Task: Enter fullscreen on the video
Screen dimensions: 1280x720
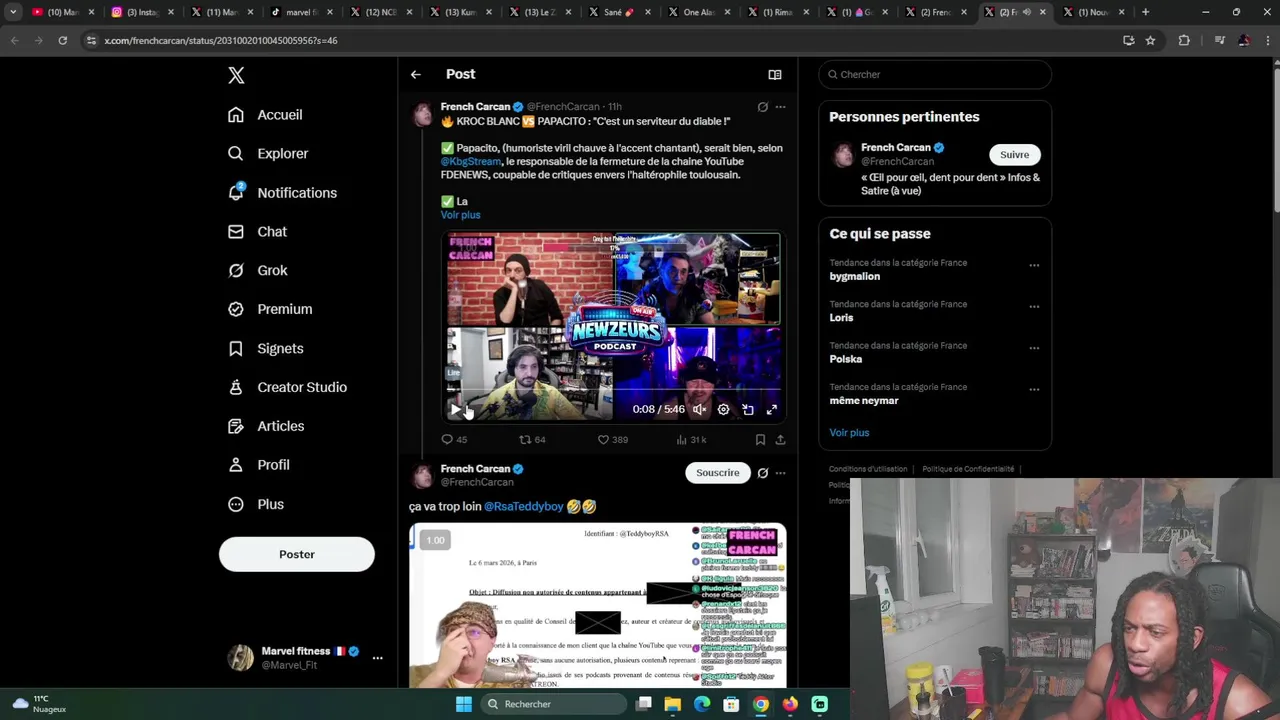Action: pos(772,410)
